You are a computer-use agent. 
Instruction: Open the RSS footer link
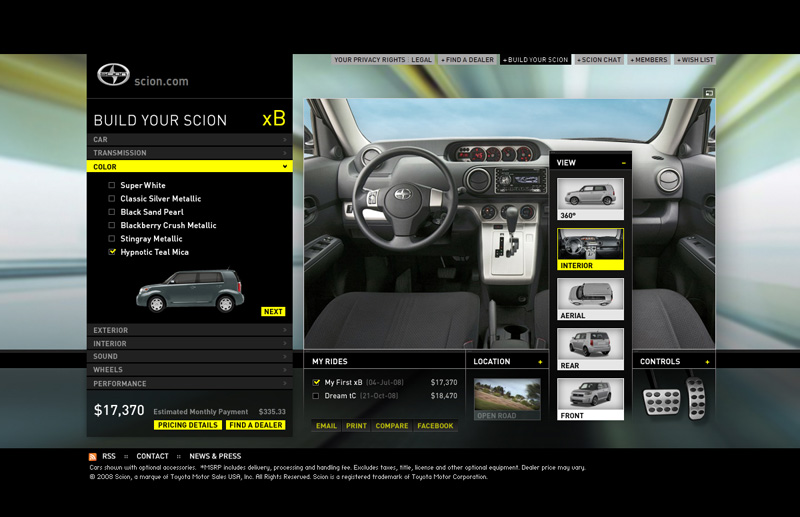coord(109,456)
